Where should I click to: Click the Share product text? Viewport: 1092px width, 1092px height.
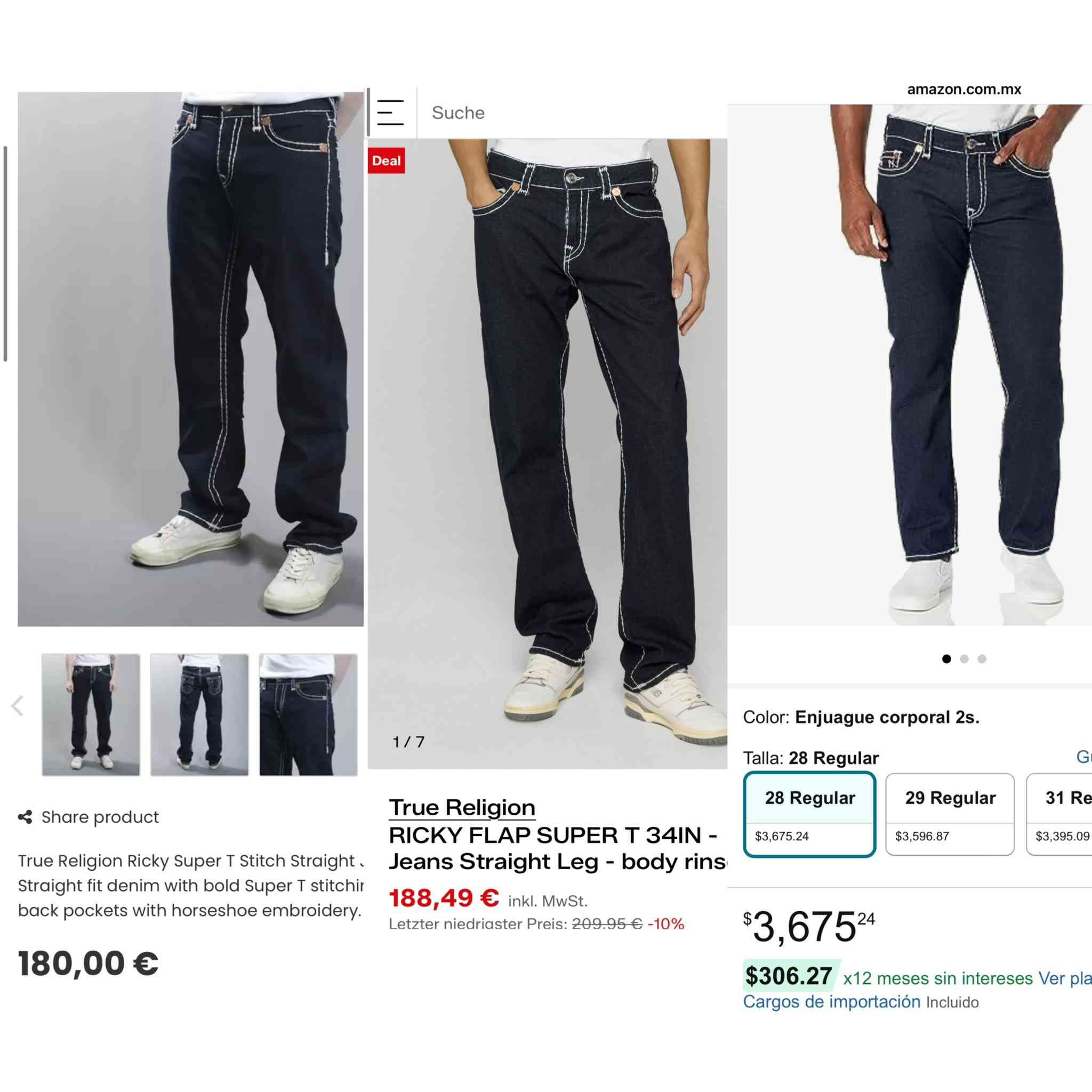[x=100, y=817]
